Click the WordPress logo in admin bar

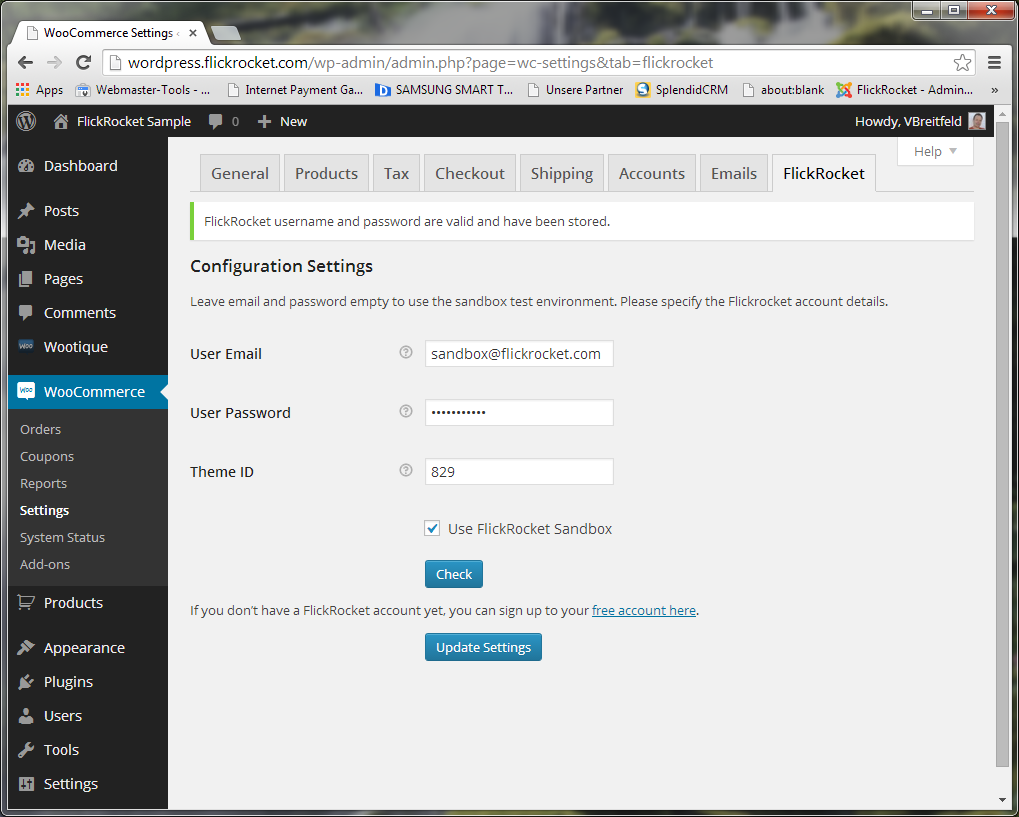(27, 121)
